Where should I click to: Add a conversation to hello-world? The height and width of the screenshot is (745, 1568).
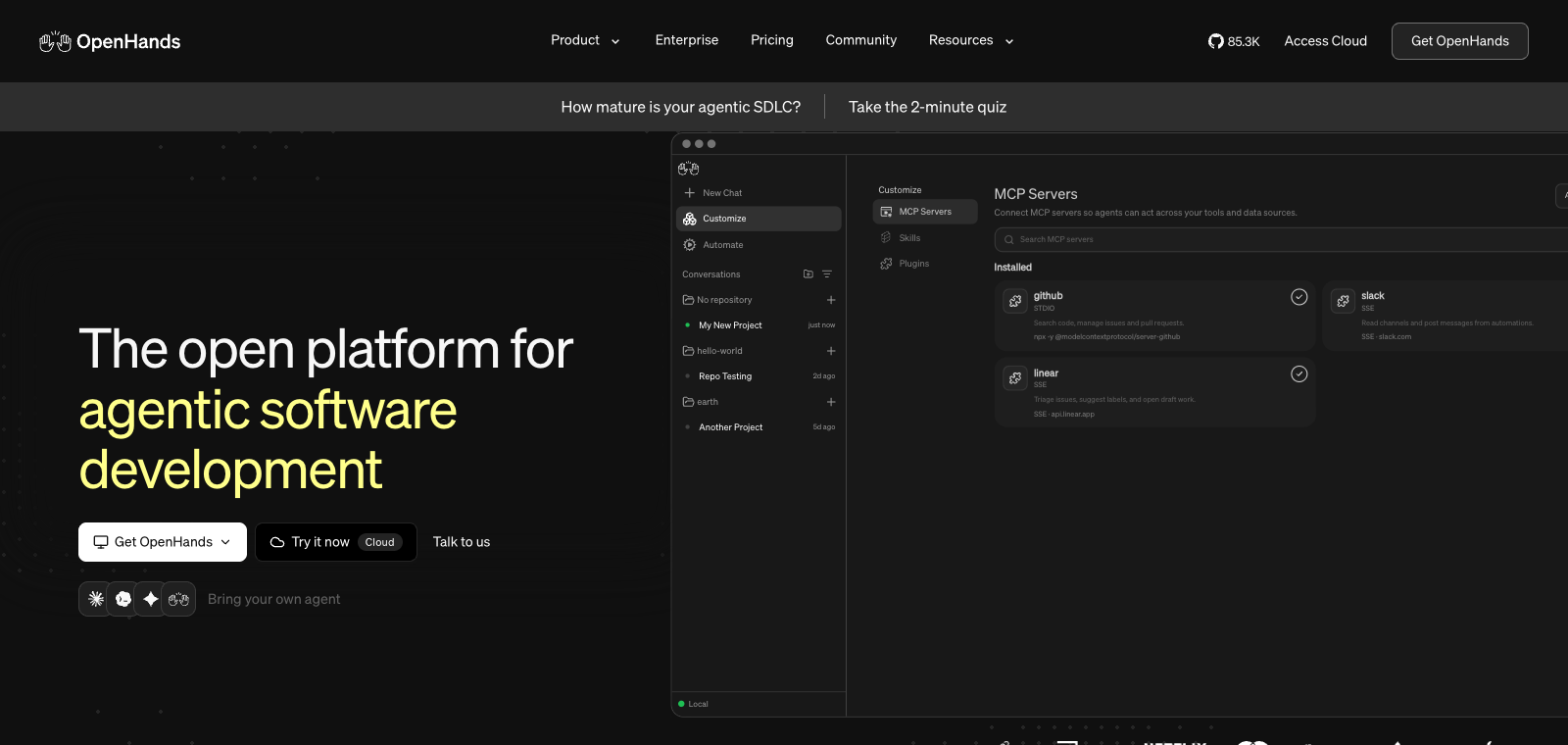pos(831,351)
